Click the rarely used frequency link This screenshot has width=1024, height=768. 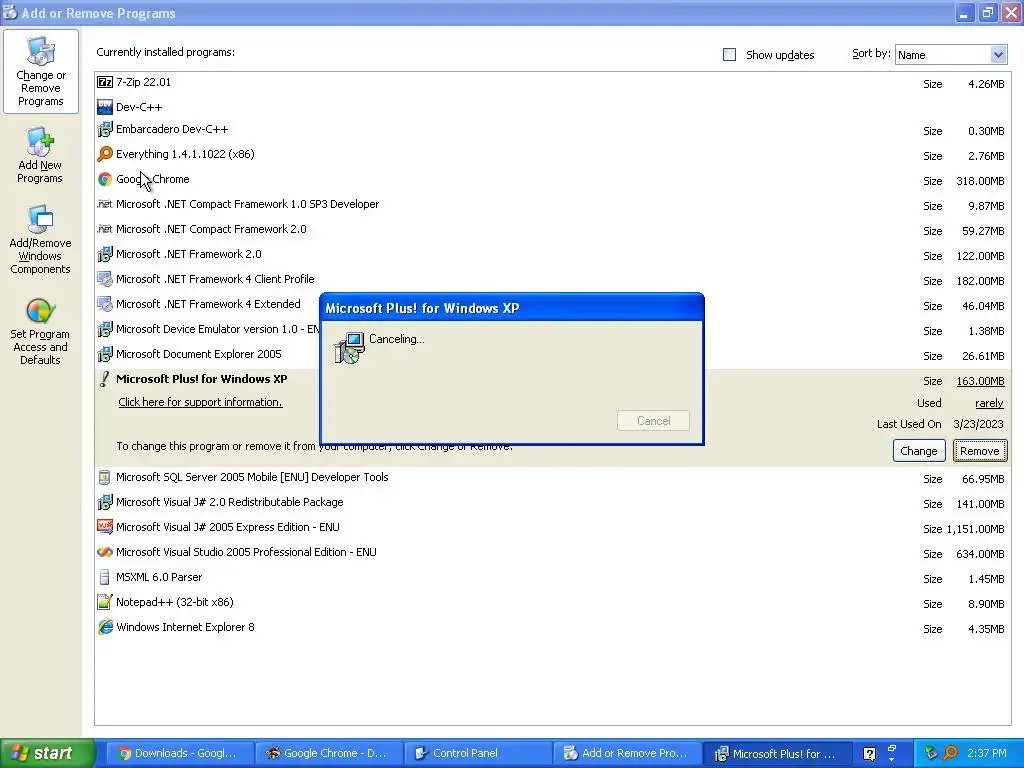[989, 403]
